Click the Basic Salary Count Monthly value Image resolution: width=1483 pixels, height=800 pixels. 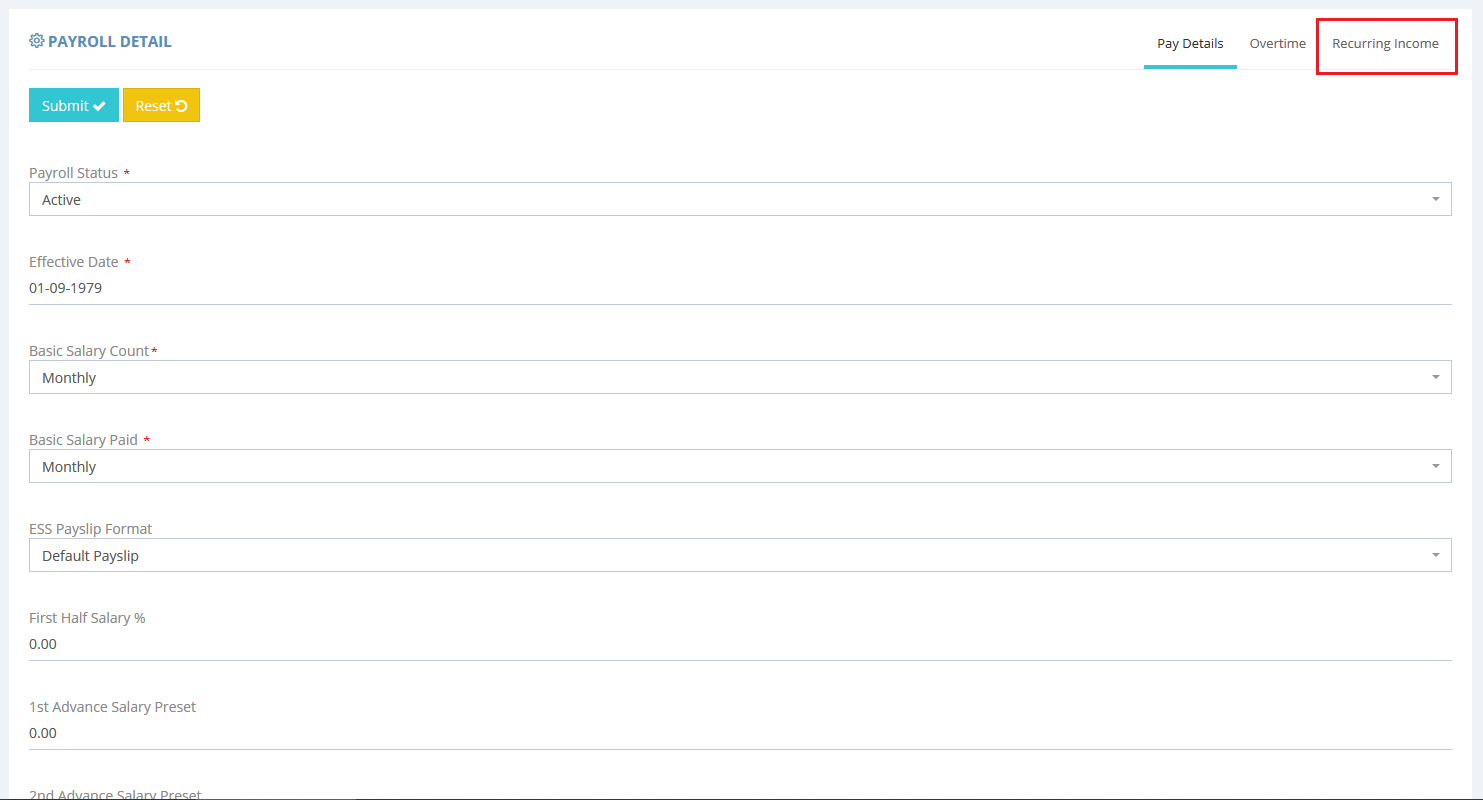70,378
